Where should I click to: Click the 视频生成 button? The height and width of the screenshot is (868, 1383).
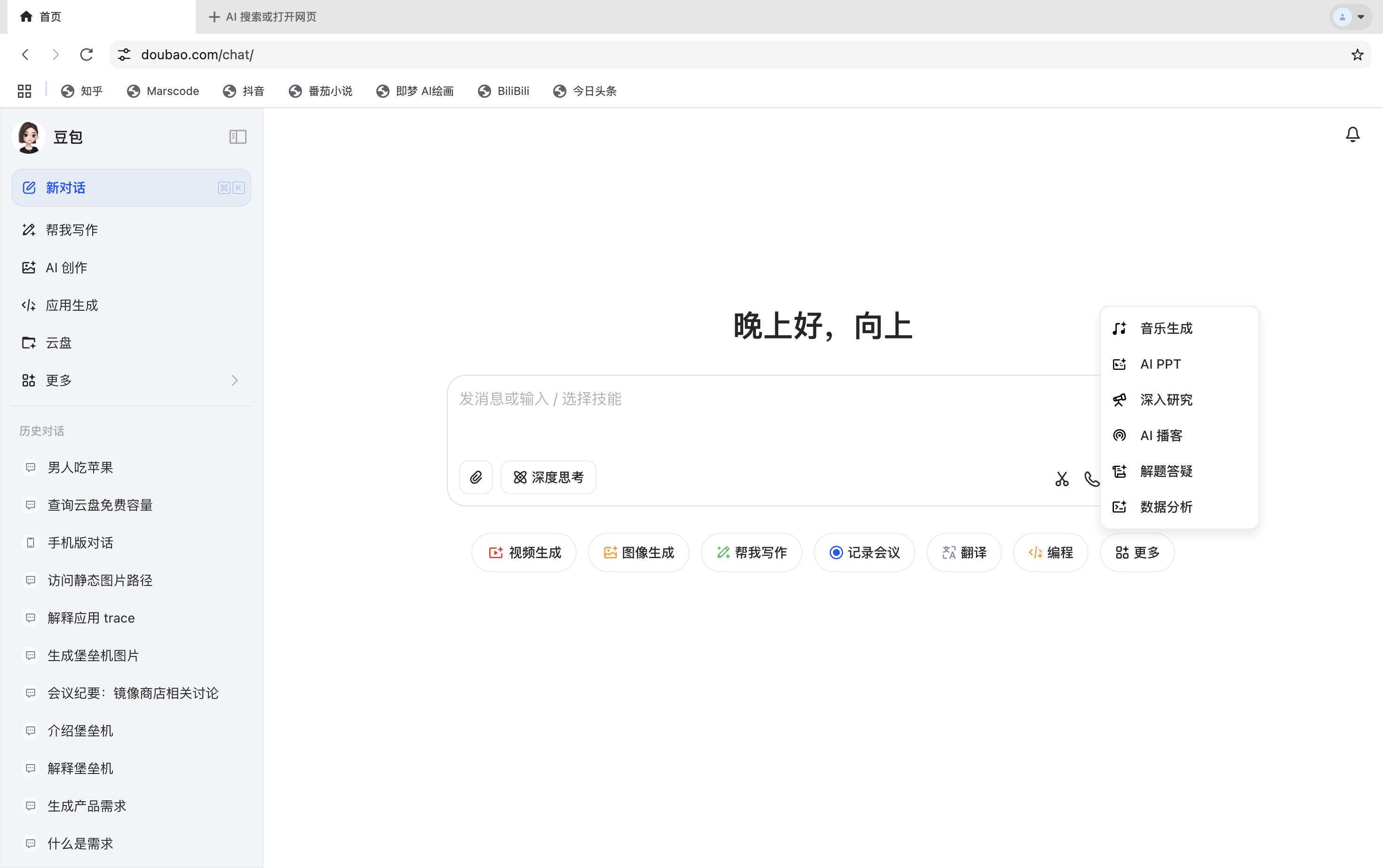524,552
